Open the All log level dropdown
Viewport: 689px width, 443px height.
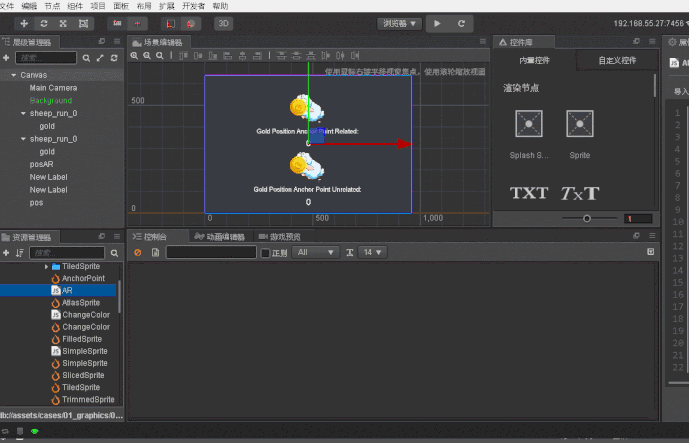(x=315, y=252)
